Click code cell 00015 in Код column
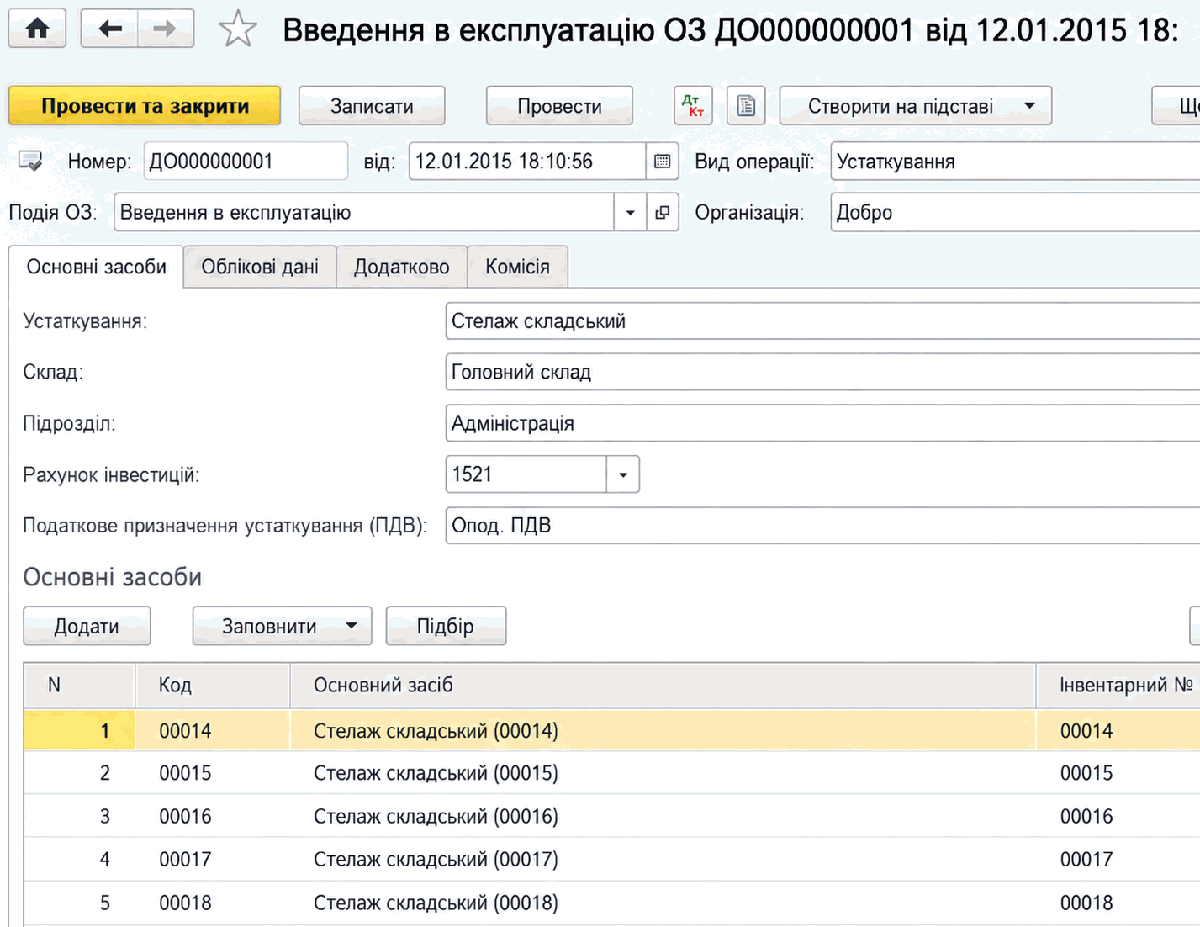 213,773
